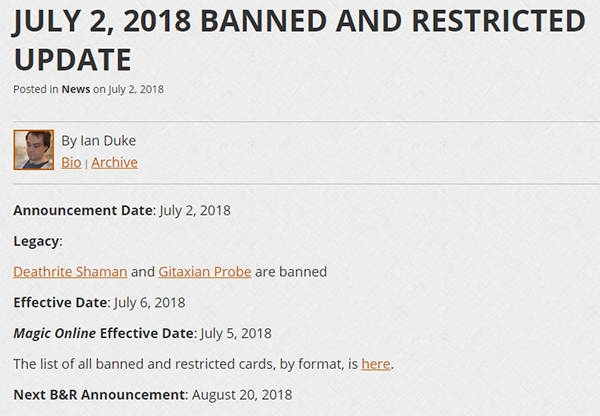Viewport: 600px width, 416px height.
Task: Click the separator between Bio and Archive
Action: coord(86,163)
